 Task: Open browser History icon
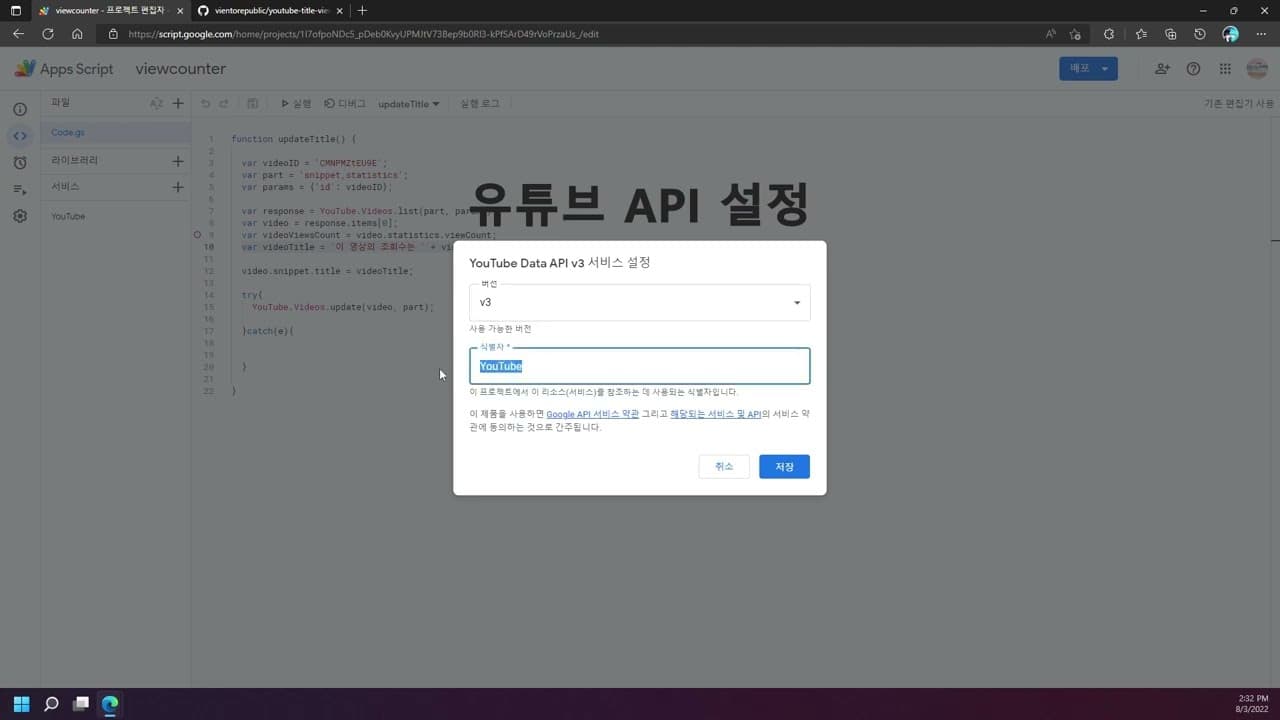1200,34
